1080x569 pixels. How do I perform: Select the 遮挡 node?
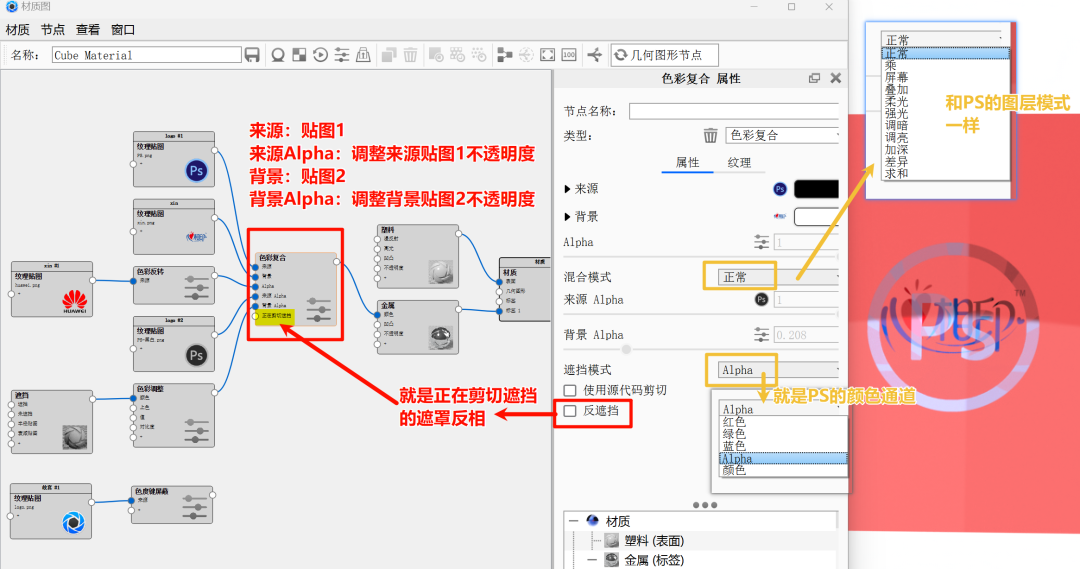(52, 422)
